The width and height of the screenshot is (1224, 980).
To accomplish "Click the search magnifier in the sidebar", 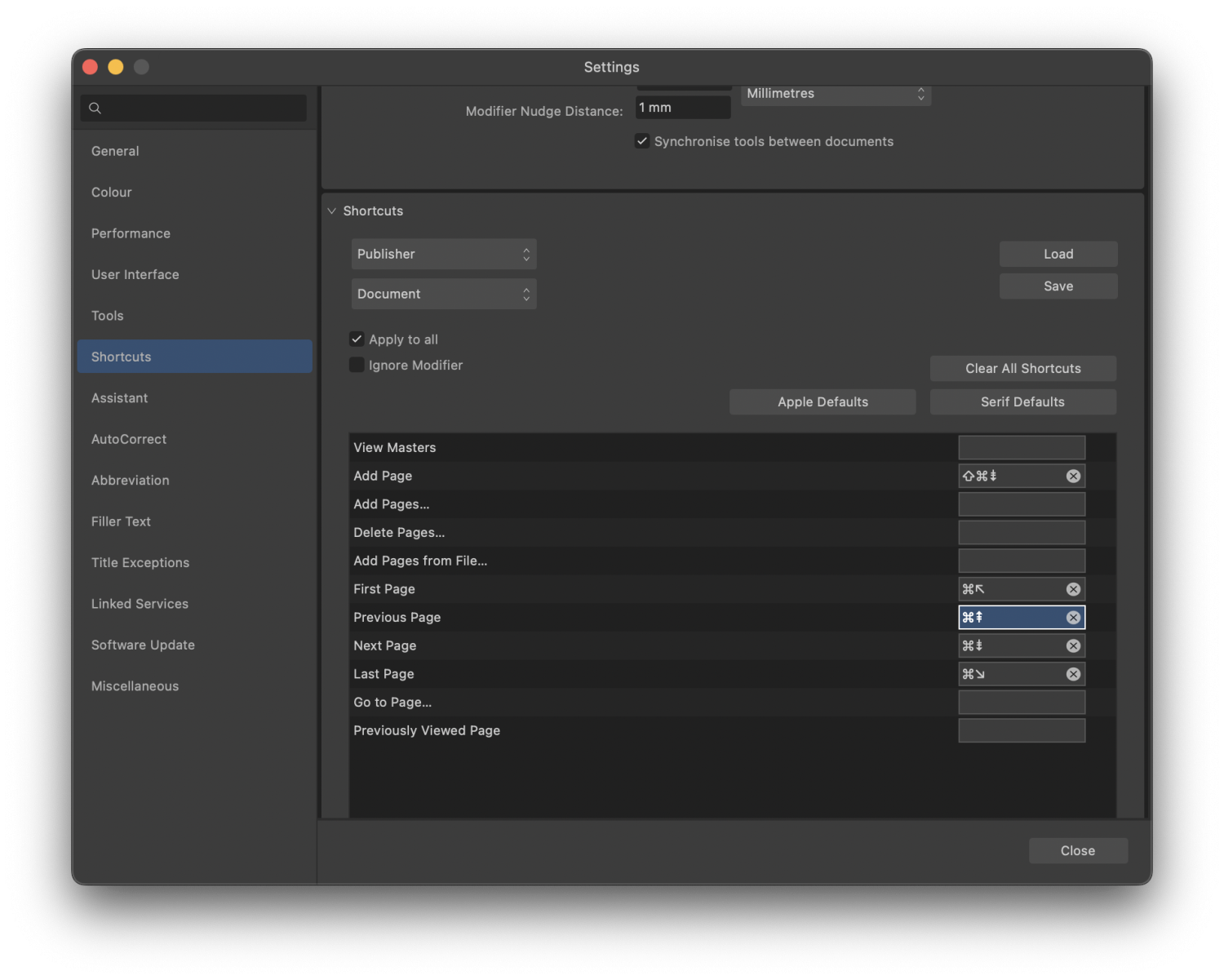I will pyautogui.click(x=95, y=108).
